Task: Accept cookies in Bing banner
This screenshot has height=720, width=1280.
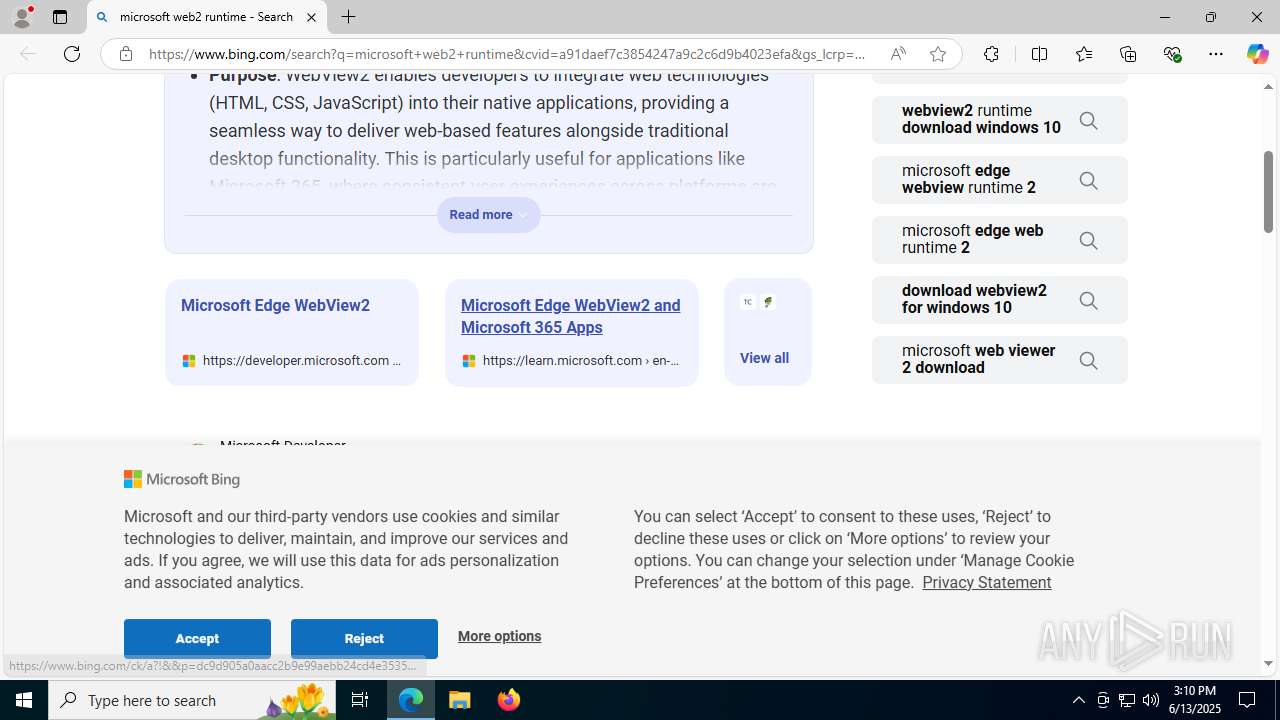Action: click(x=197, y=638)
